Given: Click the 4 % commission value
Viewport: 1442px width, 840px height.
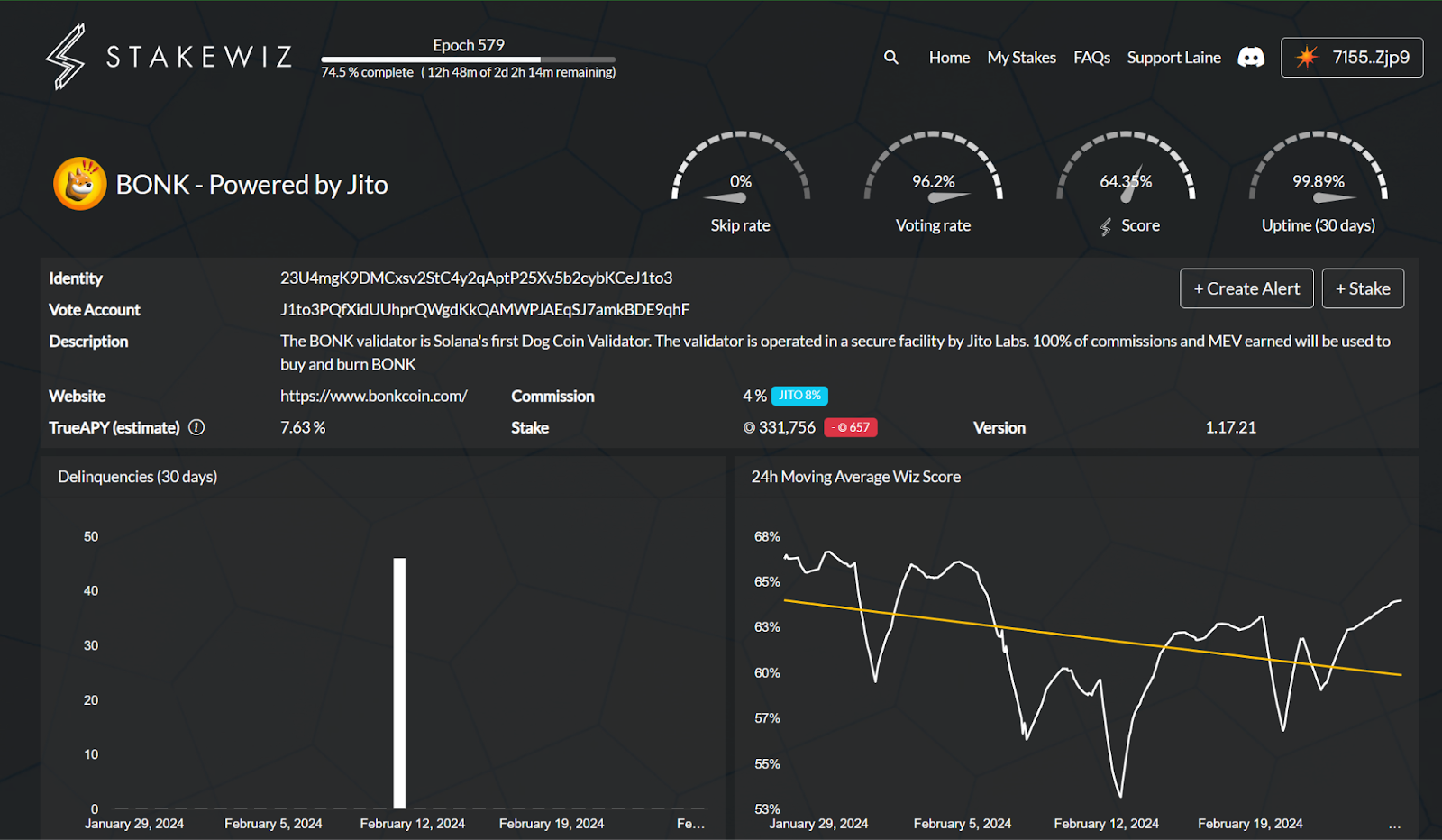Looking at the screenshot, I should [x=754, y=396].
